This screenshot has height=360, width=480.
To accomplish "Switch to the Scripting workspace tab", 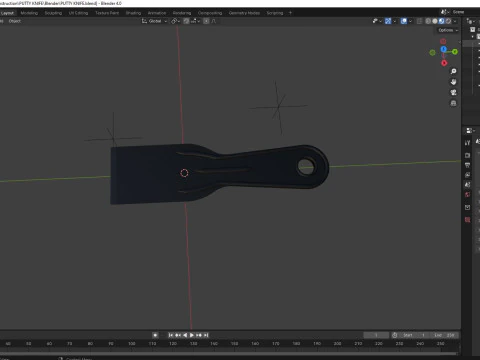I will (x=275, y=13).
